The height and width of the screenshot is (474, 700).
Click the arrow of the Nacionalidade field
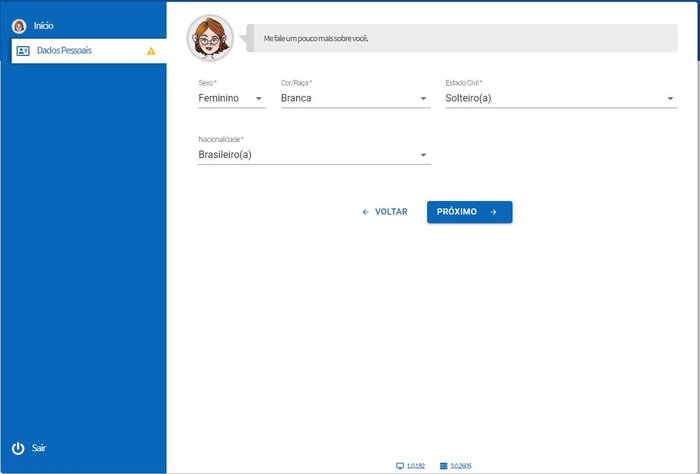(423, 155)
